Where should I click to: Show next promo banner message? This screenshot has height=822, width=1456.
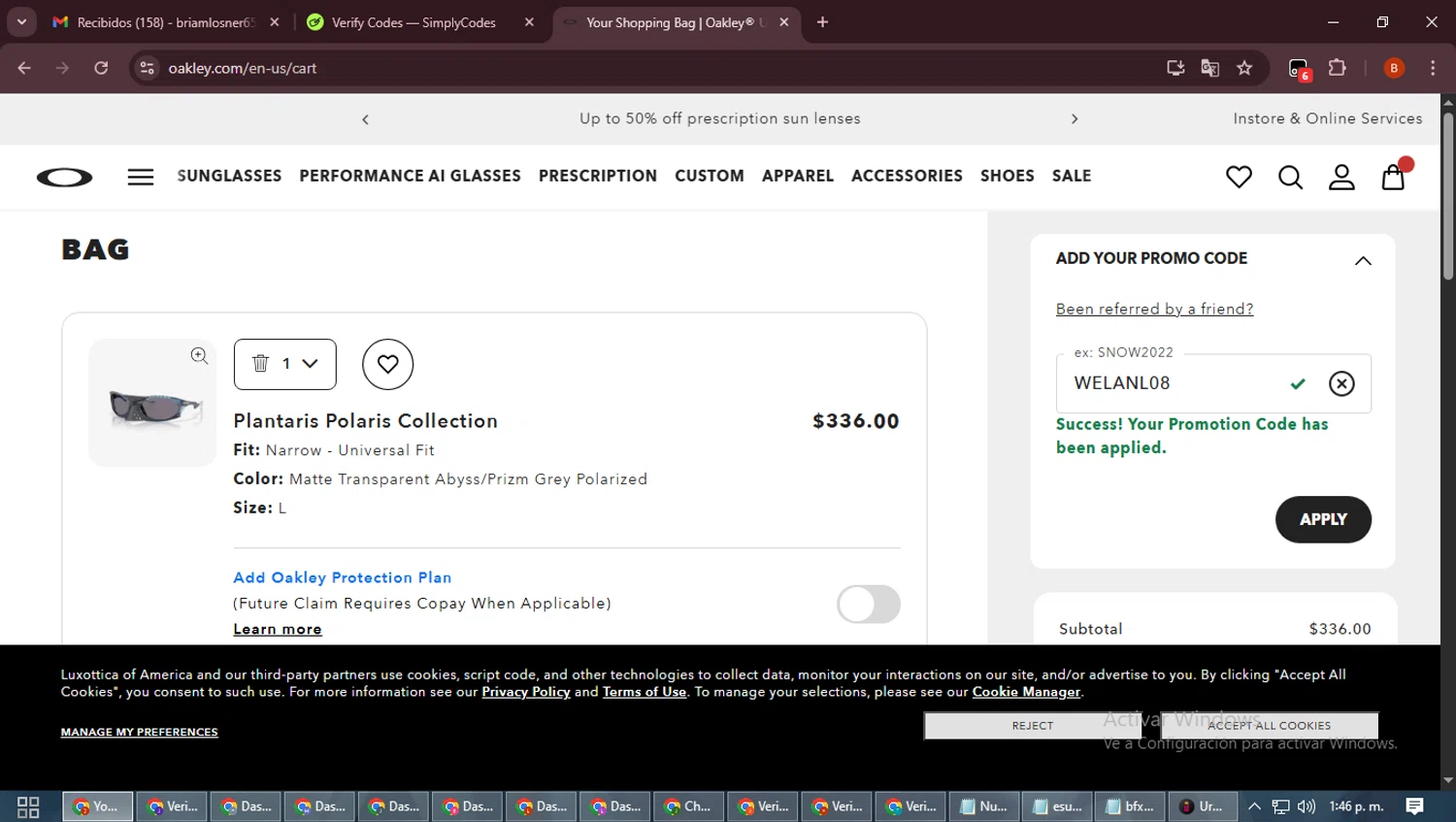pos(1075,118)
